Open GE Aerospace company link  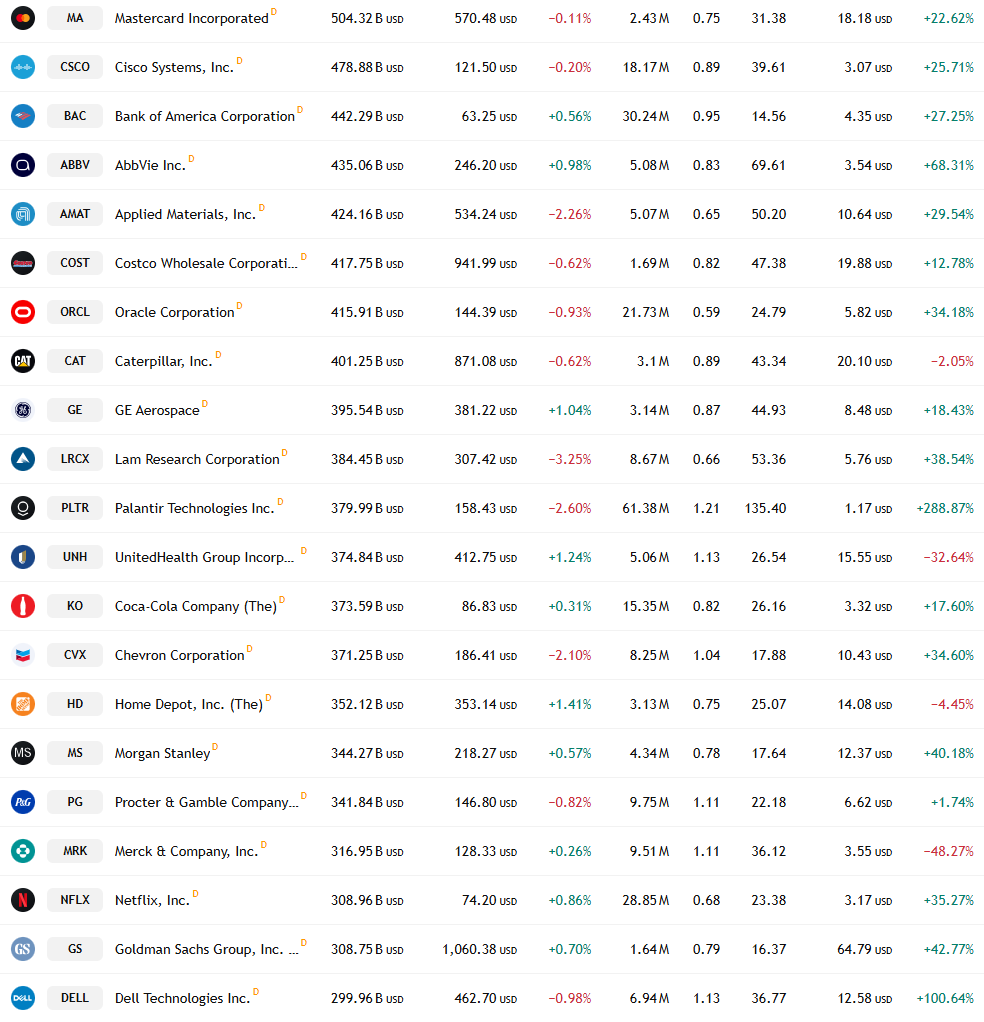[157, 410]
